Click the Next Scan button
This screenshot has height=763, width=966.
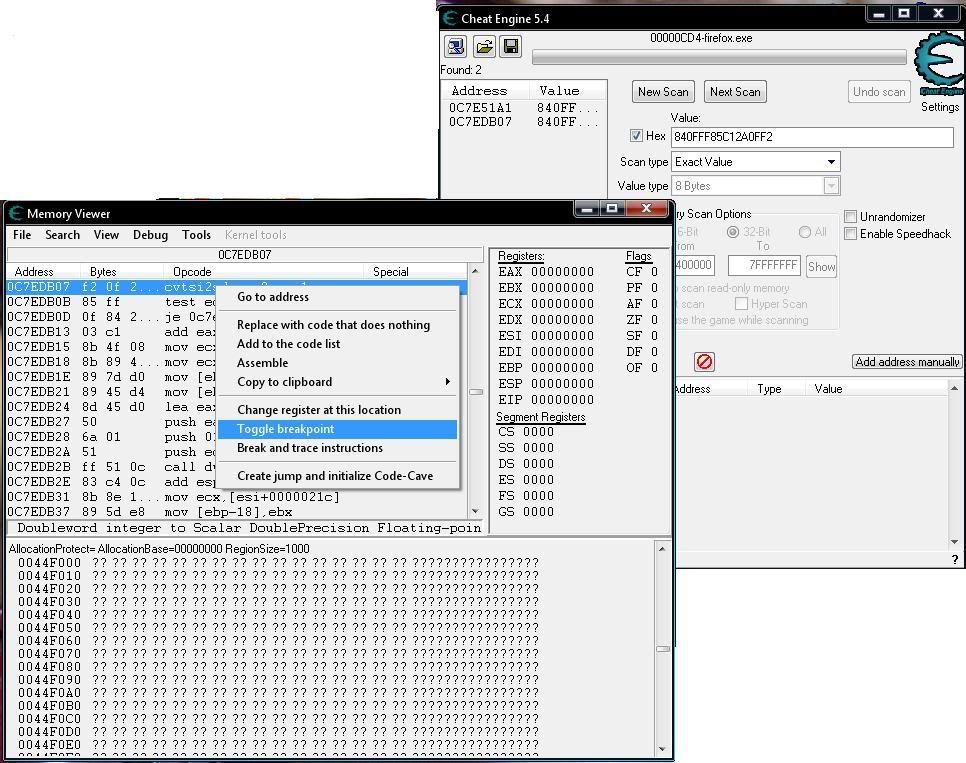point(734,92)
